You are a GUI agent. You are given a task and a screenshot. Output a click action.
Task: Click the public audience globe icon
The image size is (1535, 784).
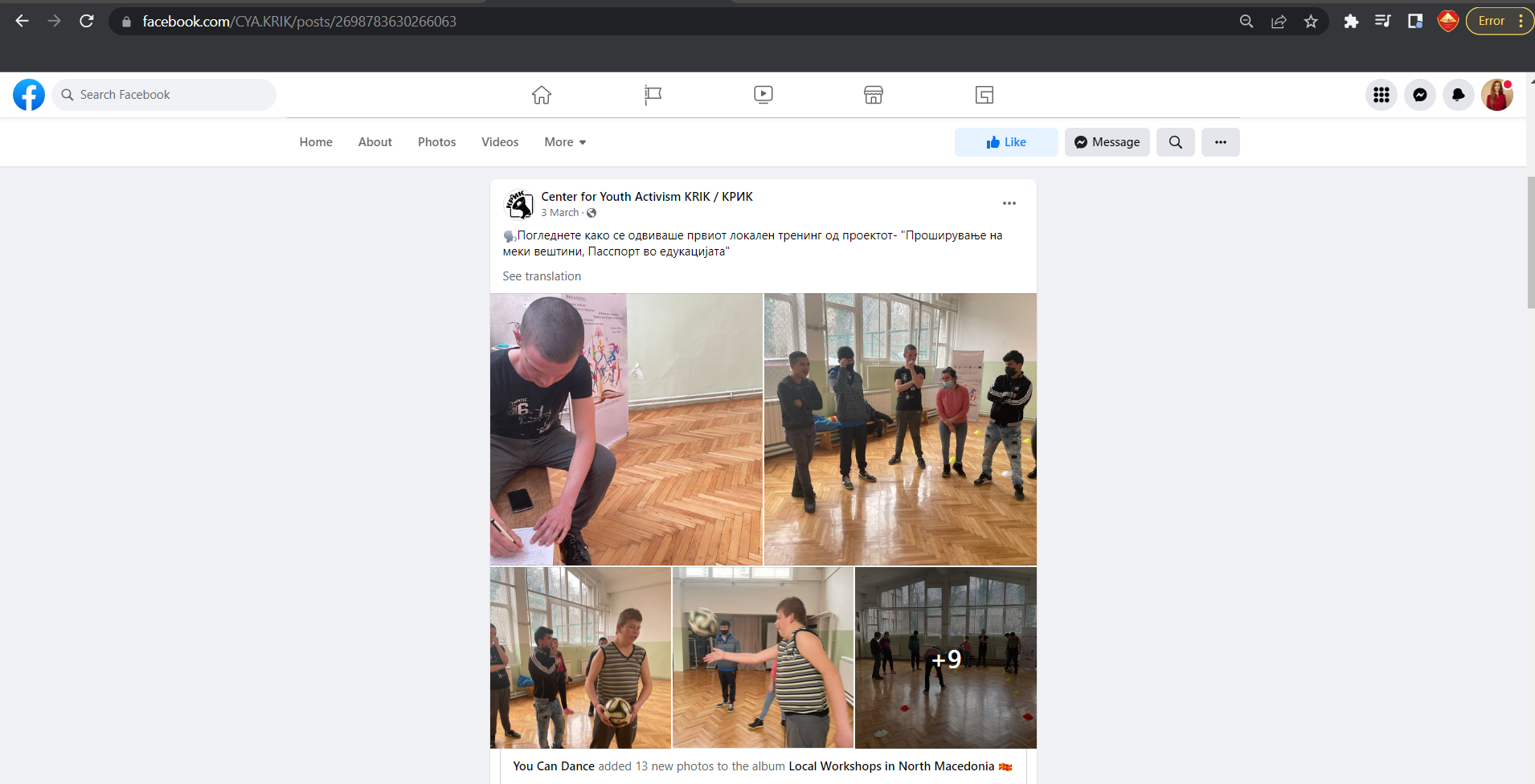[591, 213]
